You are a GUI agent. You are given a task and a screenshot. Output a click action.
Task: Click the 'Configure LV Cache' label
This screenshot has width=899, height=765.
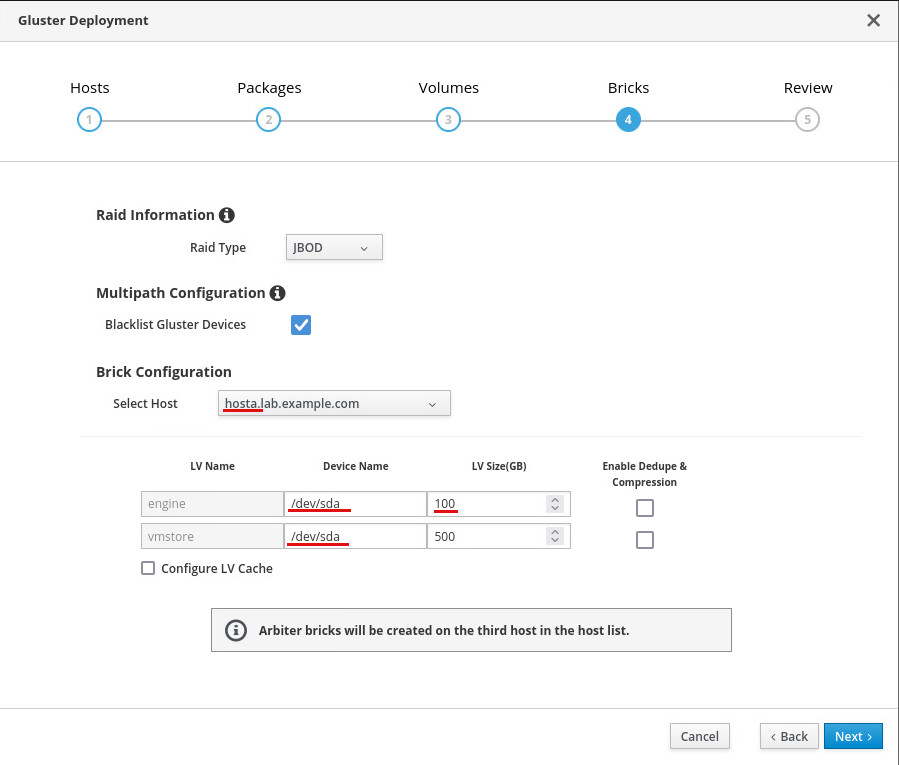(217, 569)
